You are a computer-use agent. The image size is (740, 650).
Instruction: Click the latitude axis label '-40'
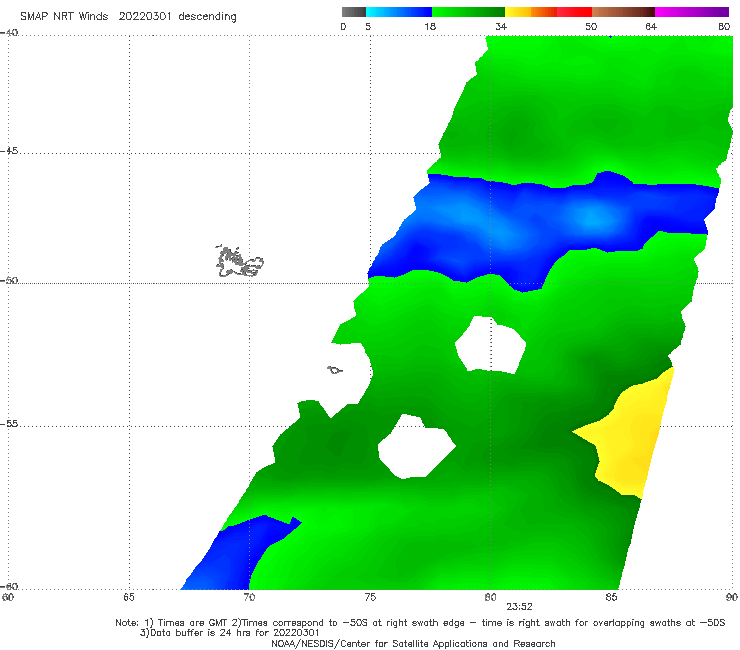click(x=9, y=33)
